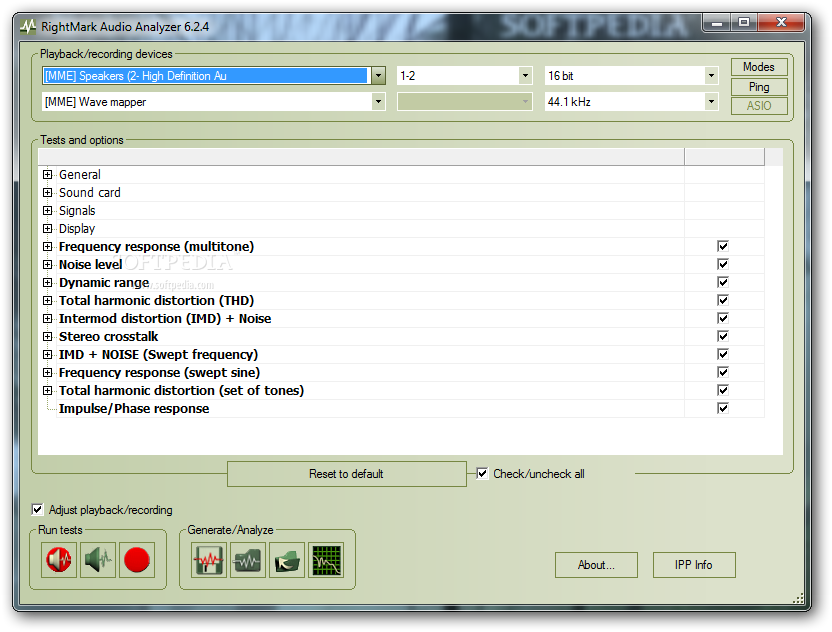832x632 pixels.
Task: Toggle IMD + NOISE (Swept frequency) checkbox
Action: (723, 354)
